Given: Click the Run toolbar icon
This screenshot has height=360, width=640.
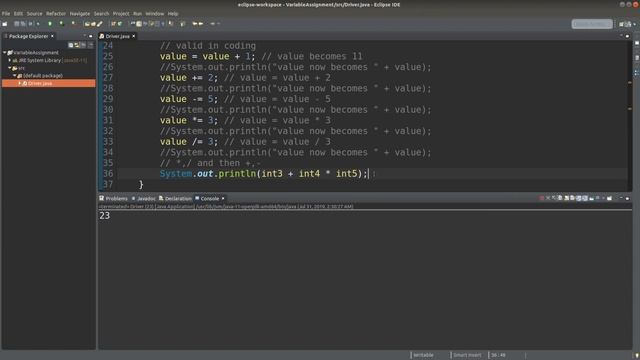Looking at the screenshot, I should click(x=61, y=24).
